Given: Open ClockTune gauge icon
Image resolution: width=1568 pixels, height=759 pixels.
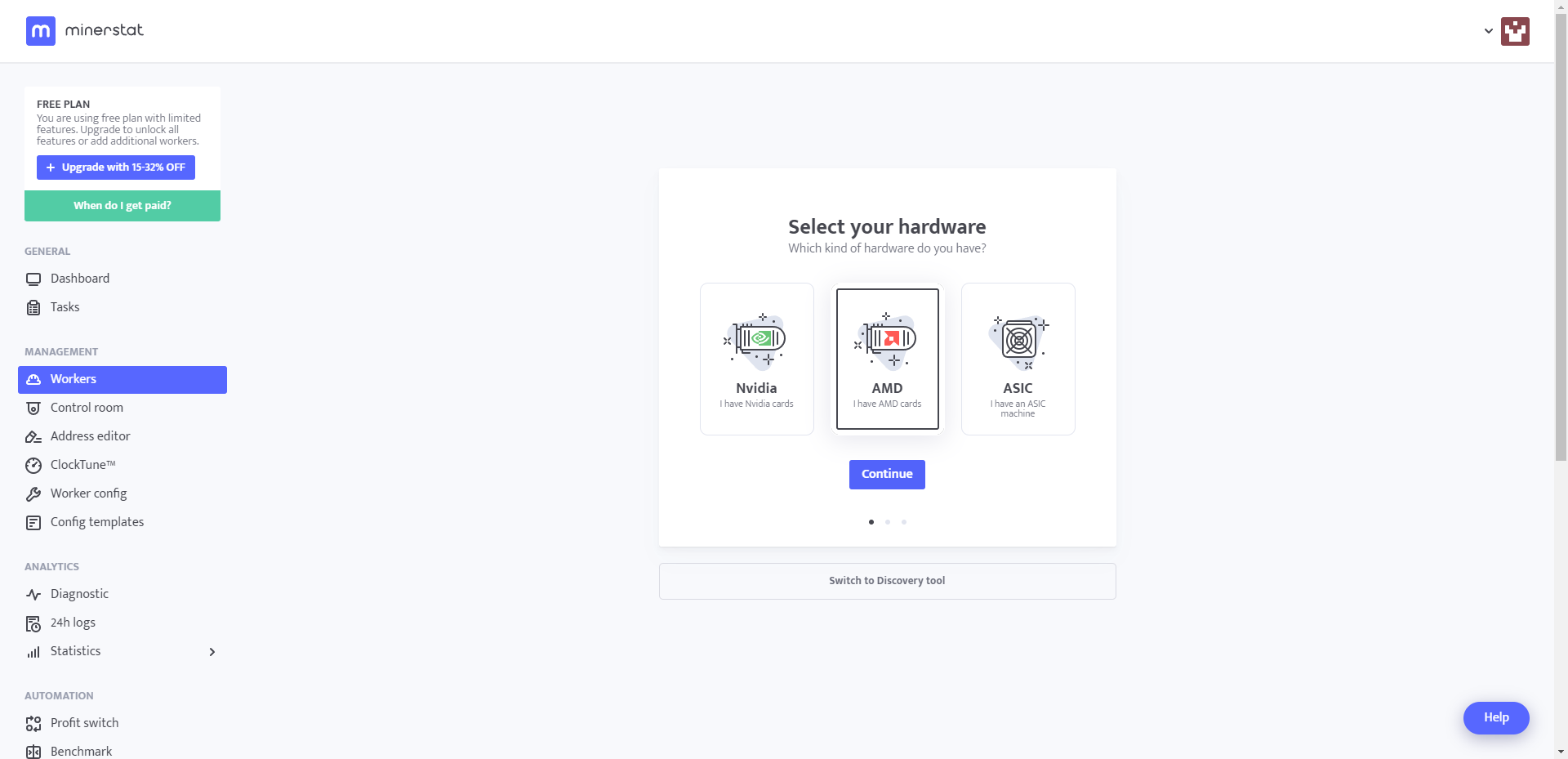Looking at the screenshot, I should [33, 466].
